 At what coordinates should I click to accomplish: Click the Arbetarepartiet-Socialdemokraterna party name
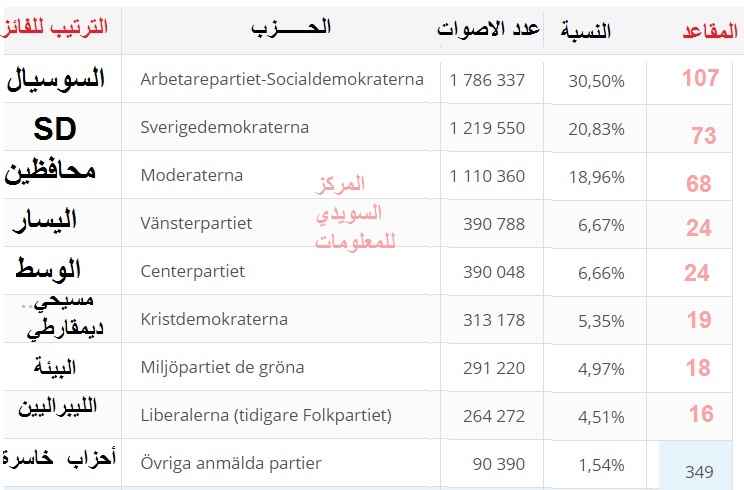[282, 79]
